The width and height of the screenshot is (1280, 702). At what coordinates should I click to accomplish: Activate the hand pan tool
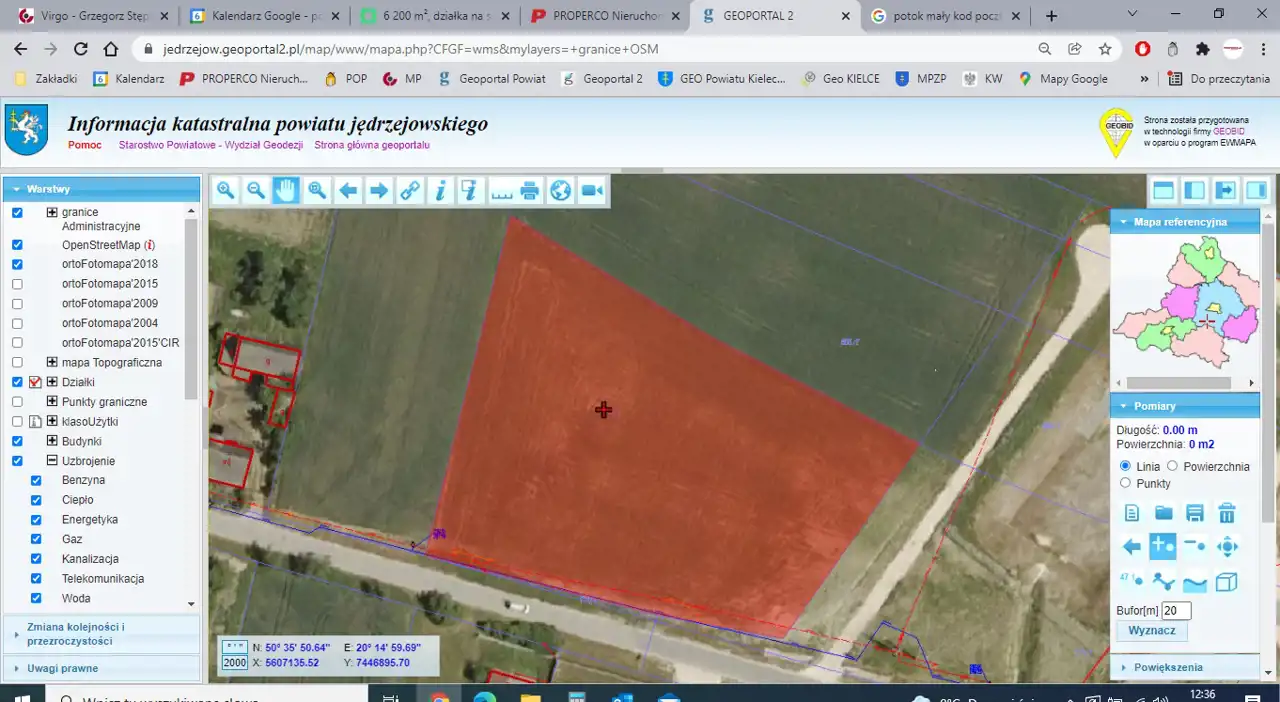287,191
